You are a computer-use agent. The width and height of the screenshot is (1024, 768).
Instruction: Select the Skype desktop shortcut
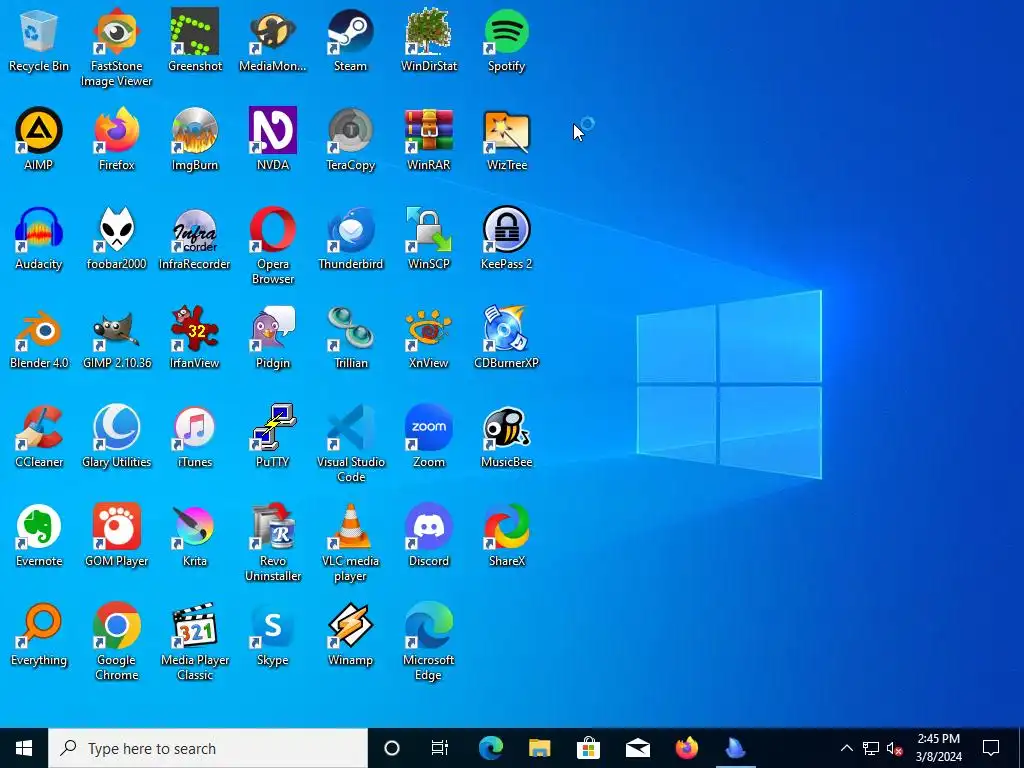pos(272,626)
